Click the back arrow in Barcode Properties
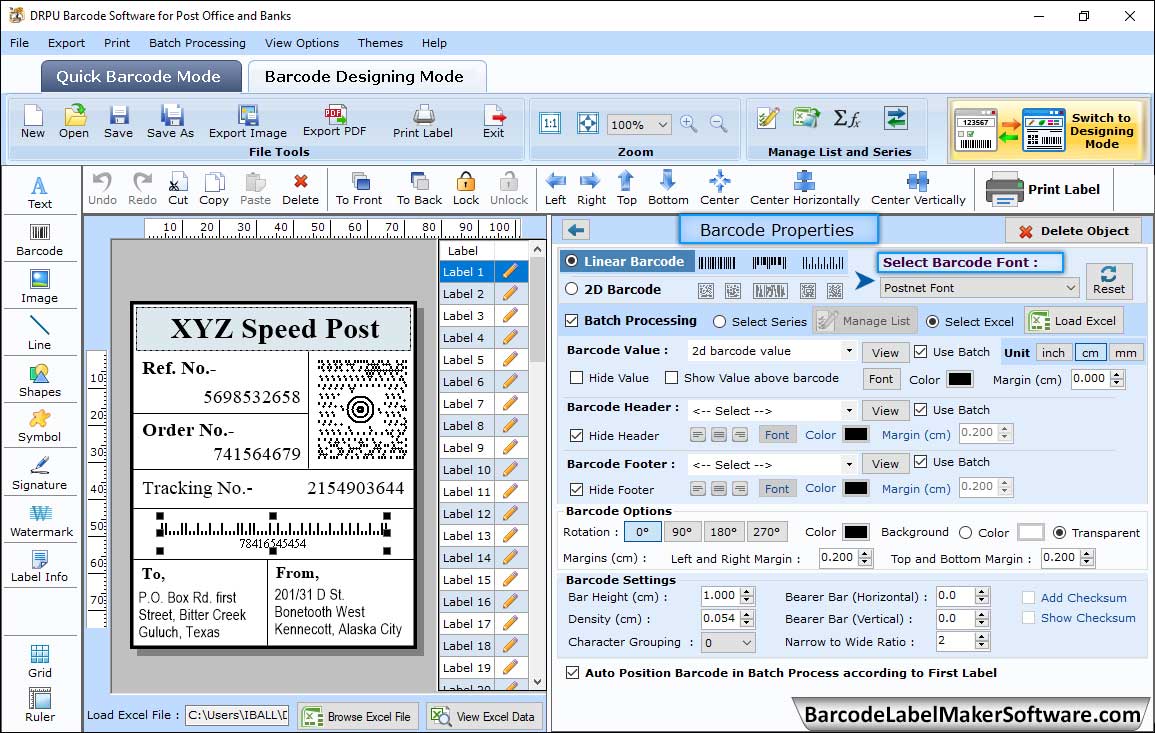This screenshot has height=733, width=1155. 575,230
